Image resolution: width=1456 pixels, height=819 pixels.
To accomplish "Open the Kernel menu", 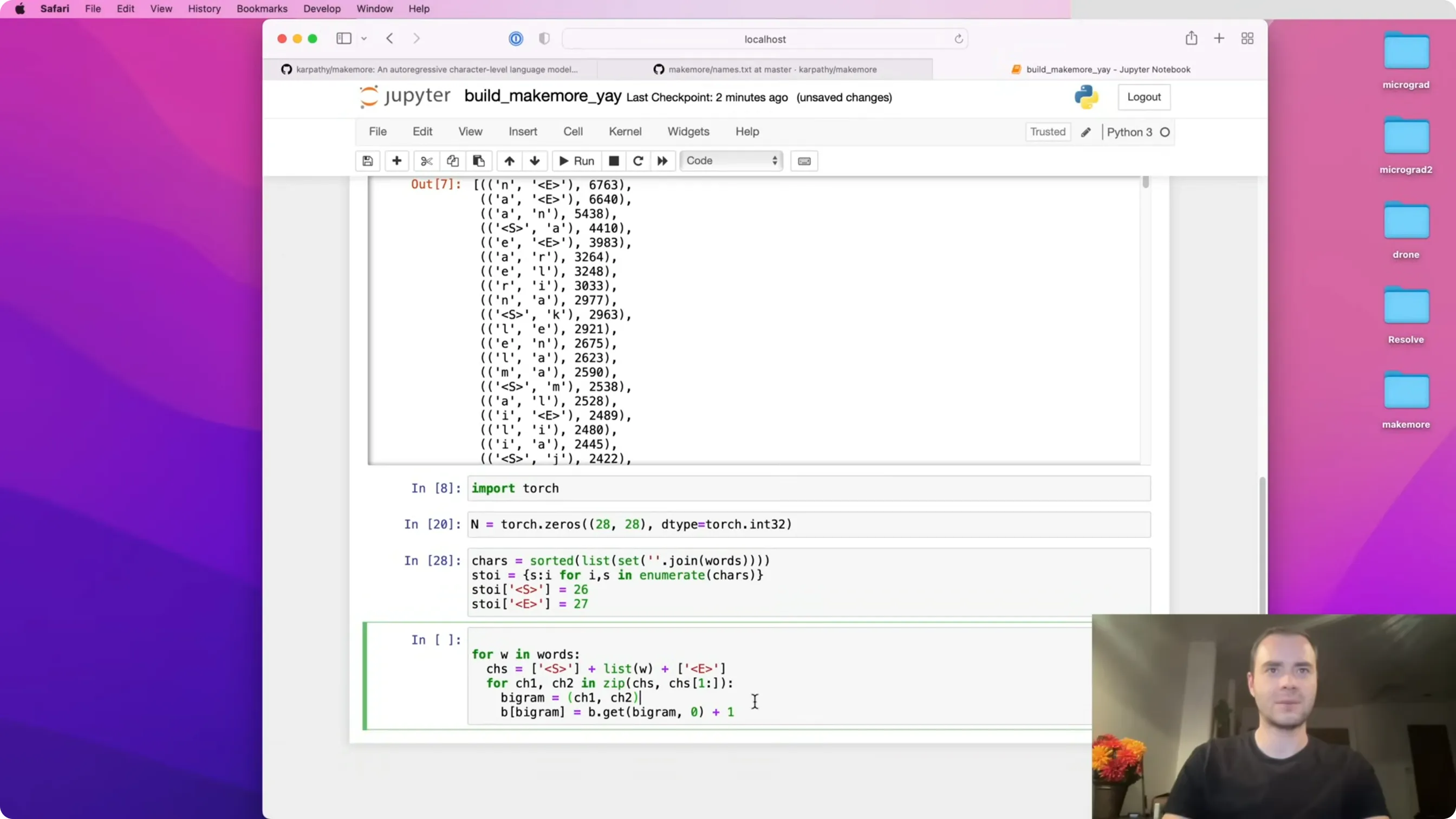I will coord(625,132).
